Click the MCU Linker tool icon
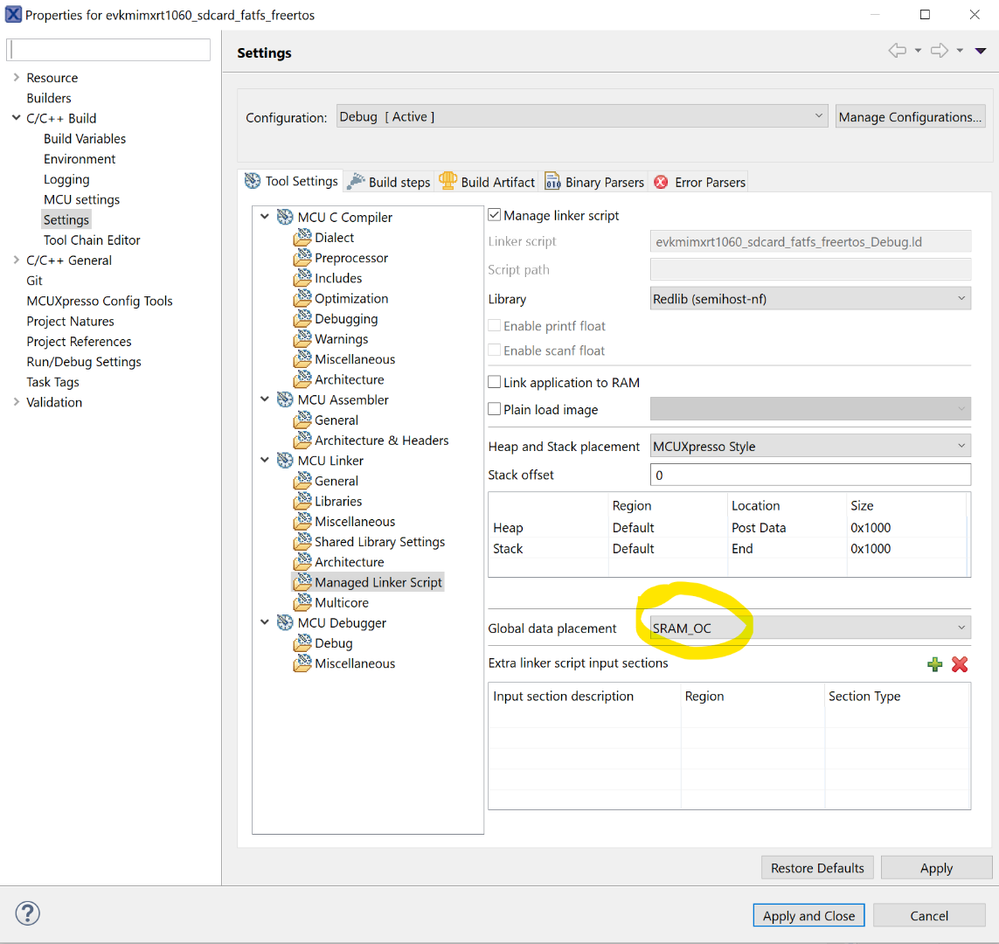 285,461
